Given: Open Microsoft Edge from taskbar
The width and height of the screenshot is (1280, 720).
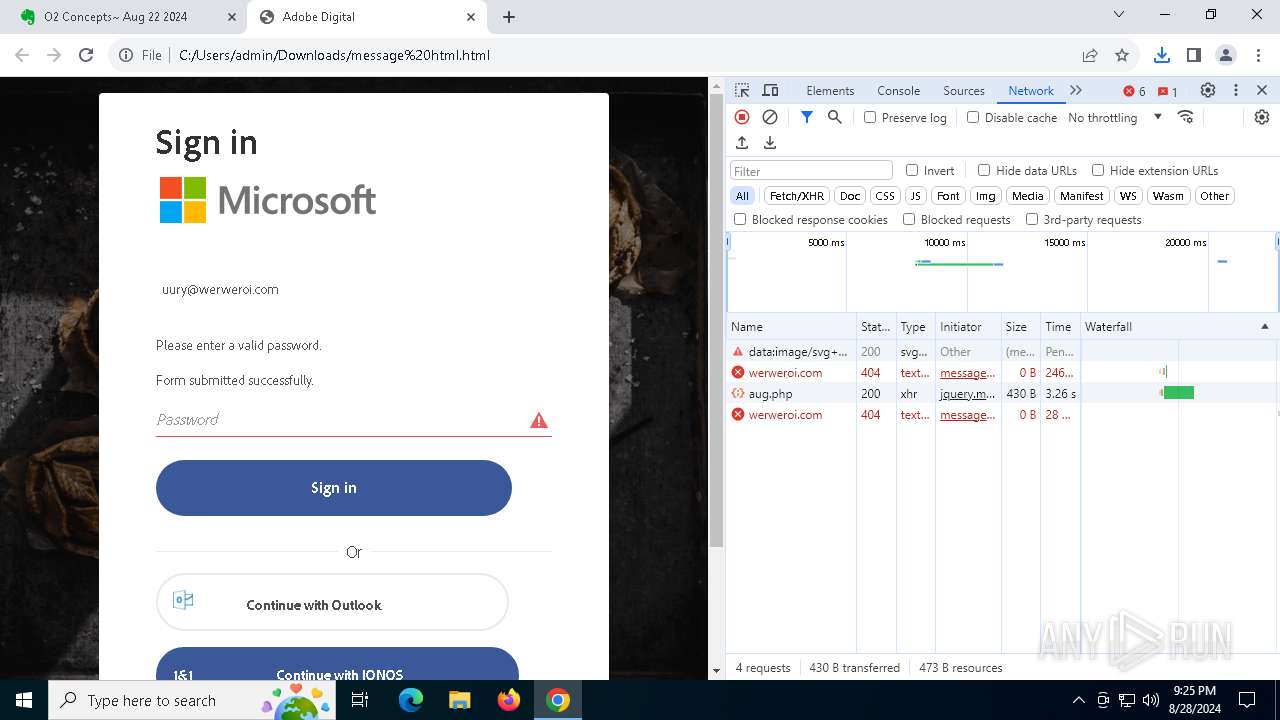Looking at the screenshot, I should (411, 700).
